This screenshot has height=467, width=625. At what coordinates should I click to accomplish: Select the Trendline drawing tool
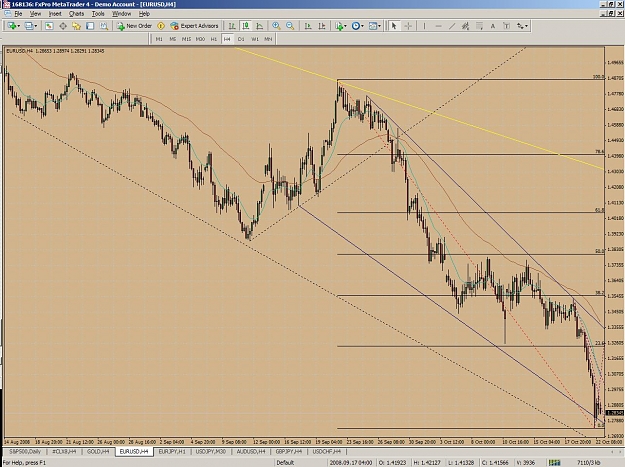click(452, 26)
